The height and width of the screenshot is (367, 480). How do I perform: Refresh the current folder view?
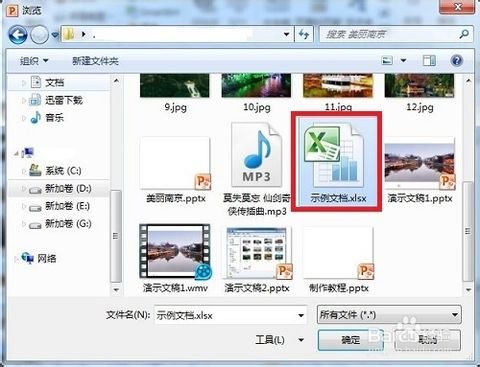click(x=304, y=34)
